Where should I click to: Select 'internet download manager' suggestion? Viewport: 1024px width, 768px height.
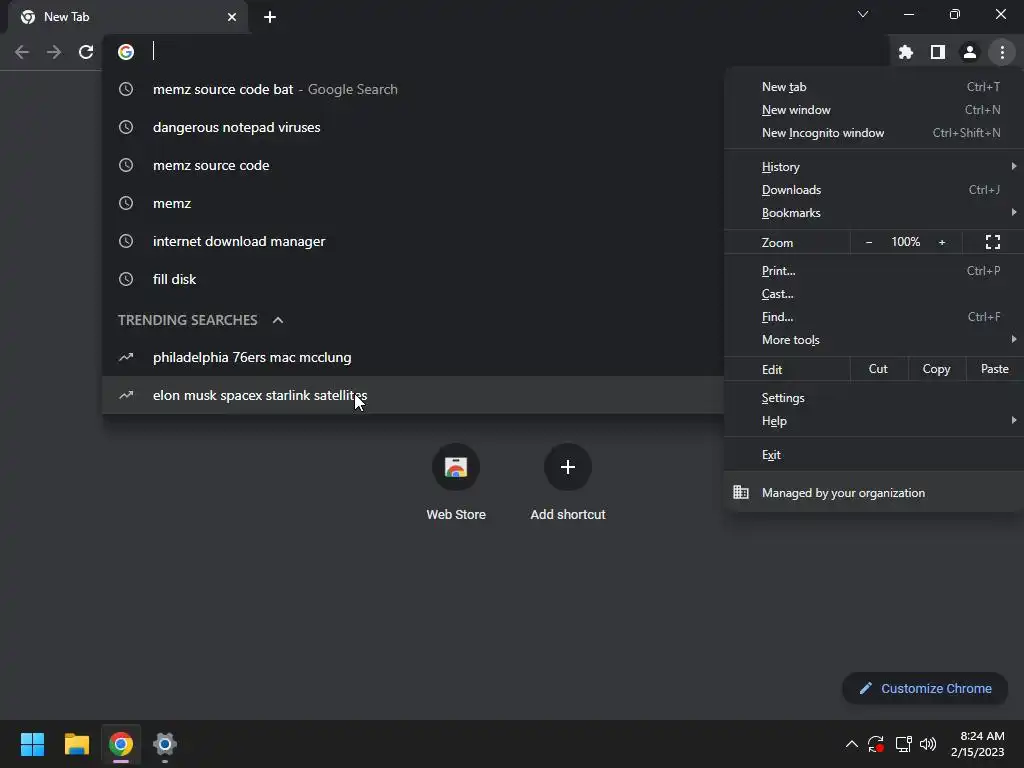point(413,241)
